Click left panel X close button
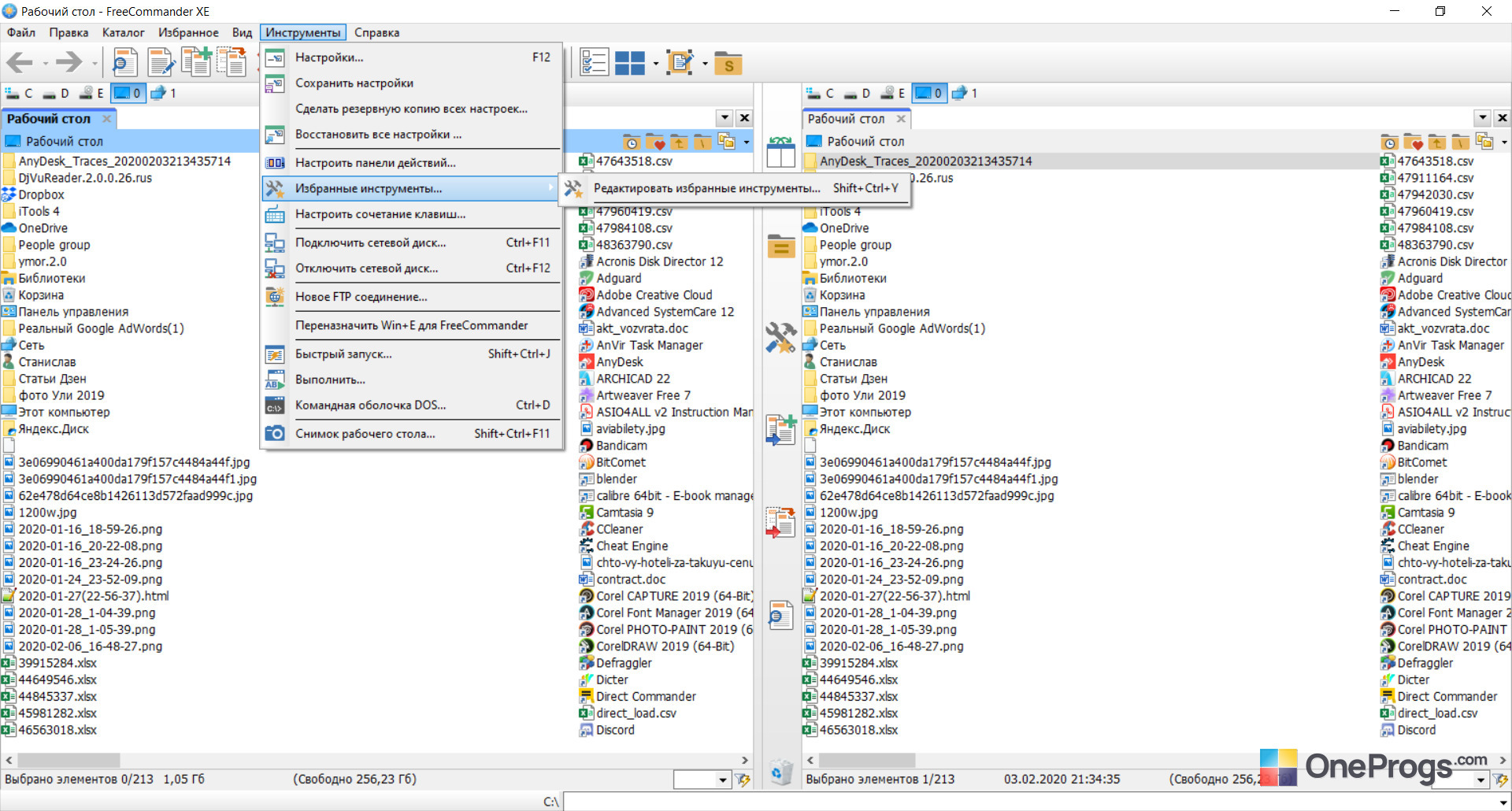 point(744,118)
